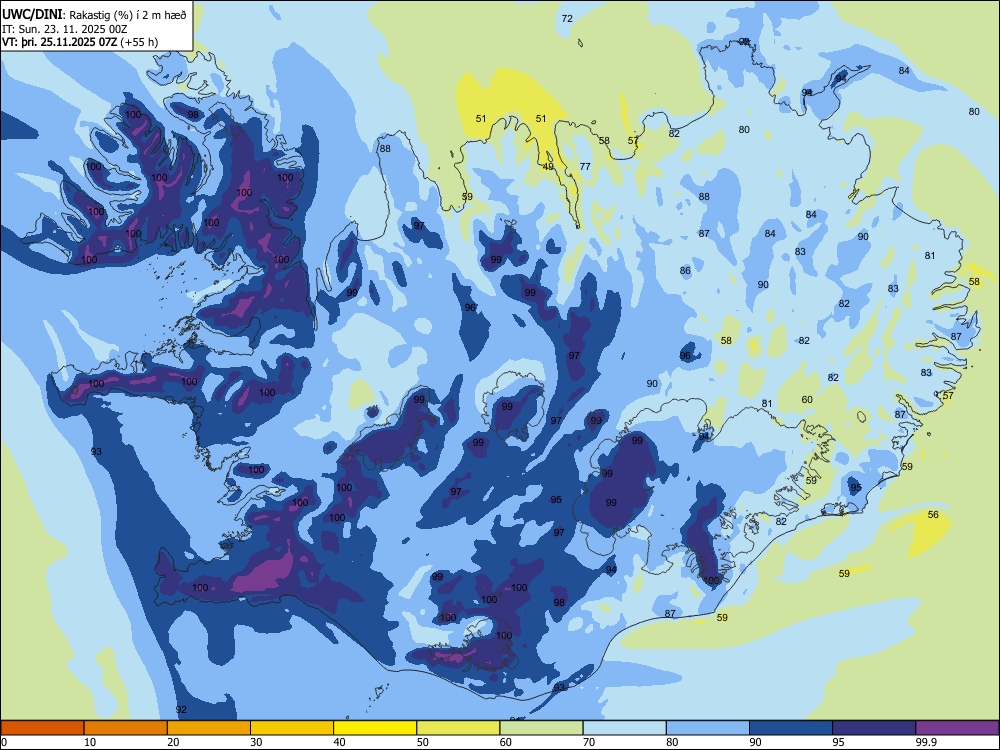
Task: Select the '50' legend tick label
Action: click(x=423, y=742)
